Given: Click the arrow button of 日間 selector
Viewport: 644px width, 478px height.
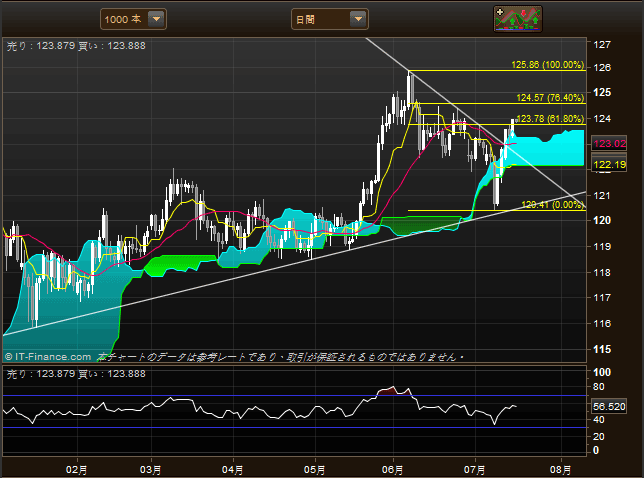Looking at the screenshot, I should point(358,19).
